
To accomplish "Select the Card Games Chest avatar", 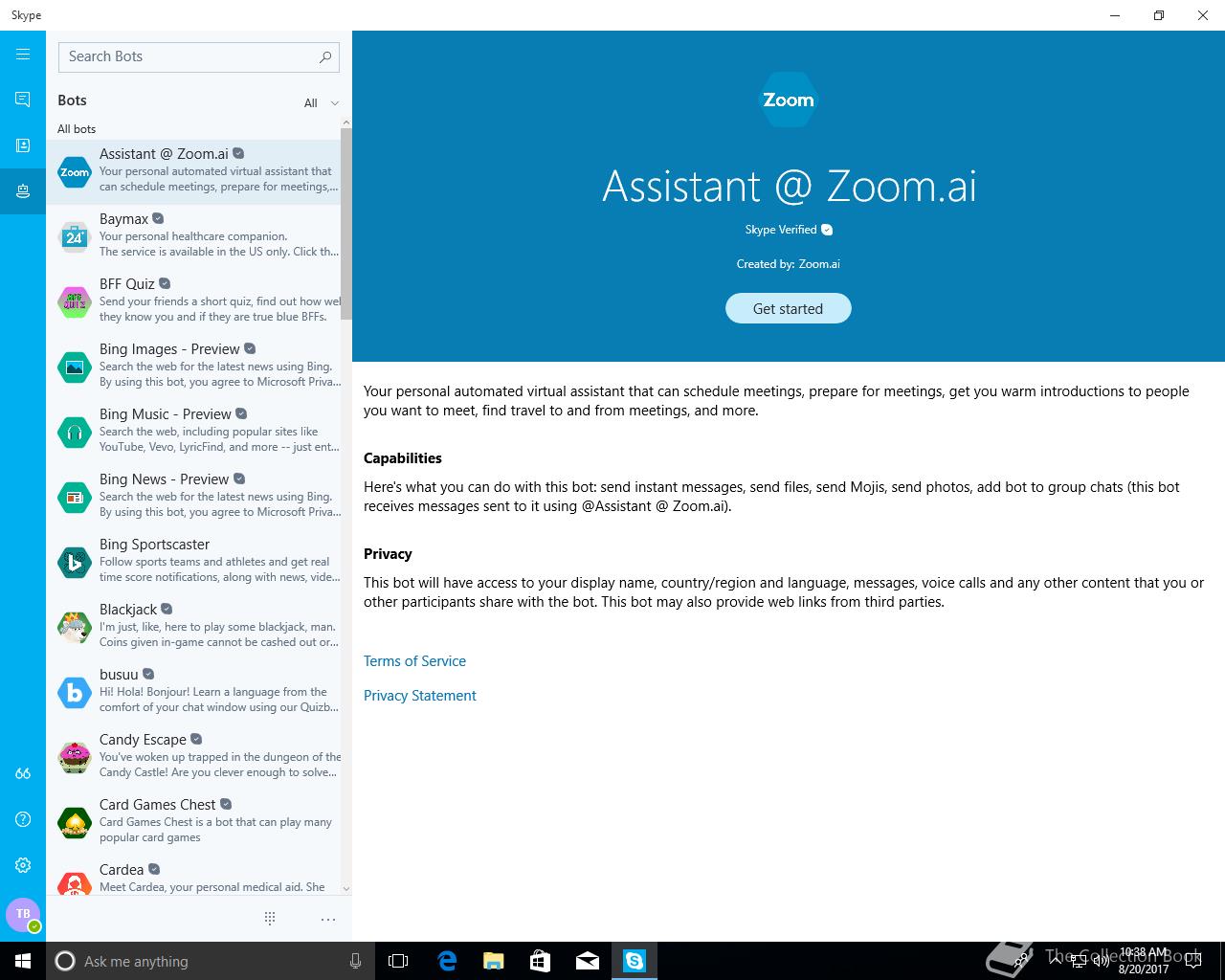I will click(75, 823).
